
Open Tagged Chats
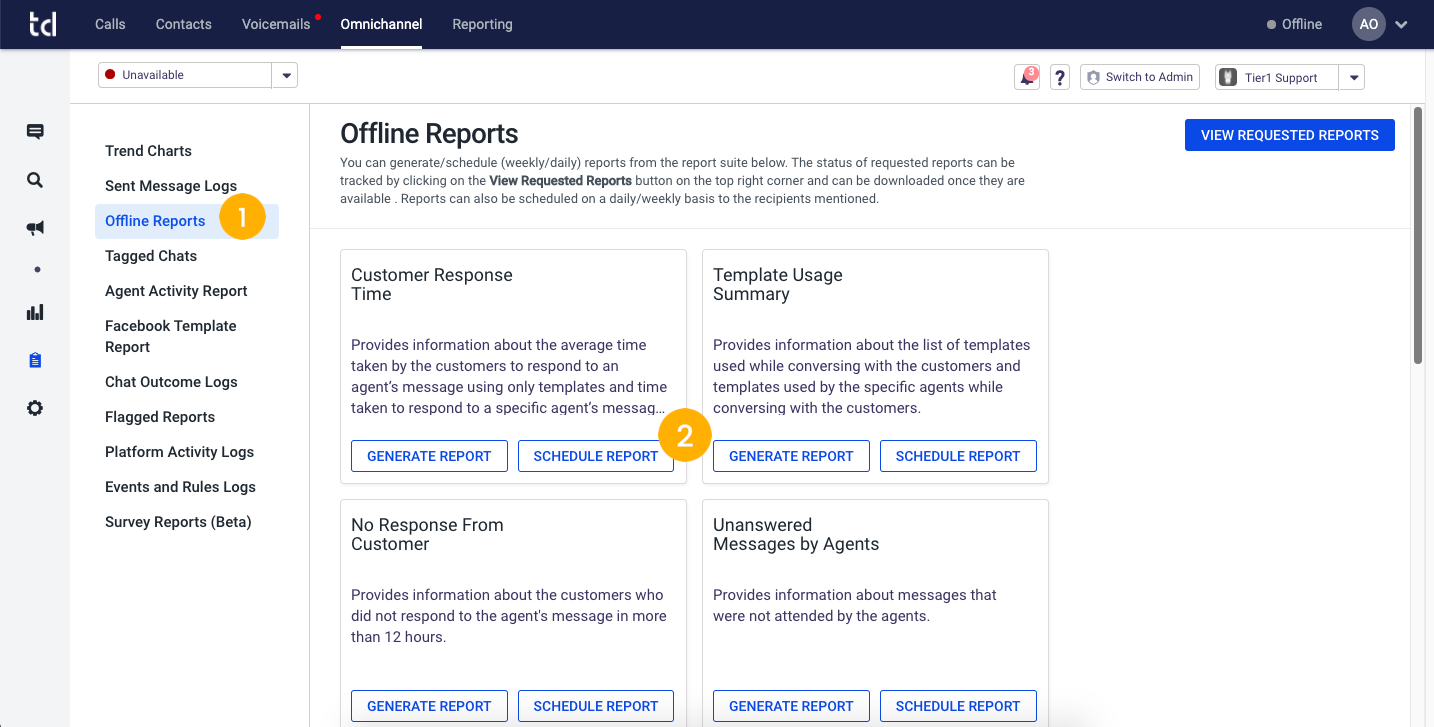click(151, 256)
